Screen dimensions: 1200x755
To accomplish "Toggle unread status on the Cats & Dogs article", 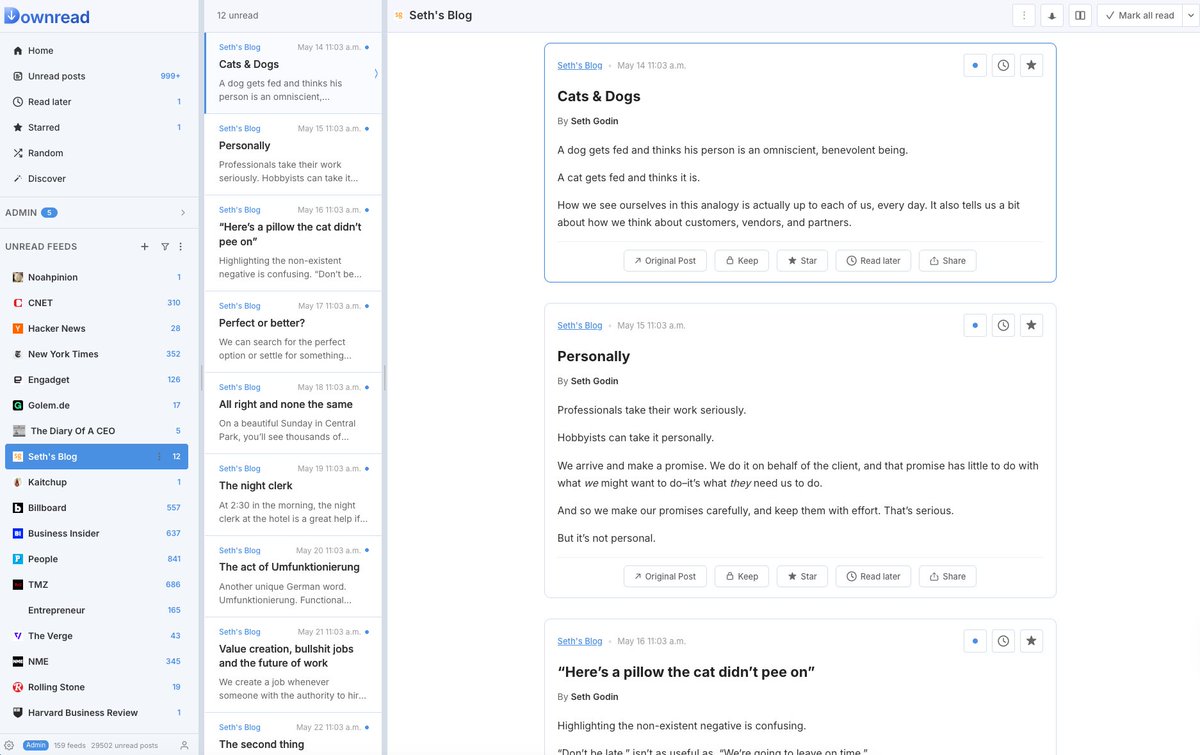I will [x=975, y=65].
